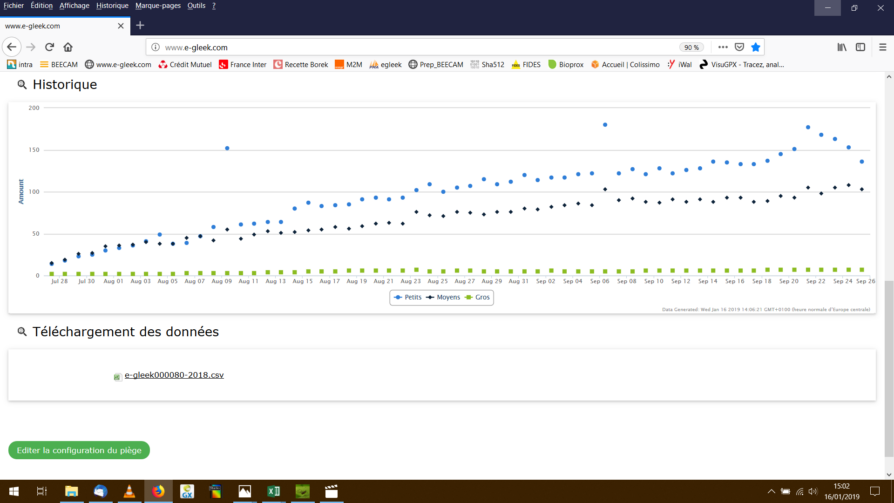The height and width of the screenshot is (503, 894).
Task: Open the Affichage menu
Action: 74,6
